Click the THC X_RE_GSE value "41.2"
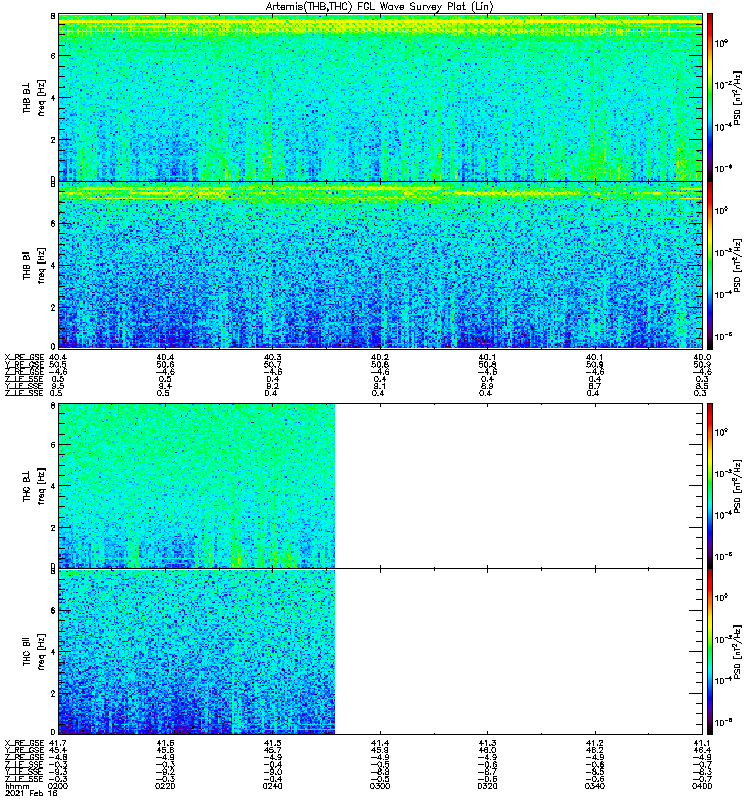This screenshot has height=800, width=750. (595, 743)
